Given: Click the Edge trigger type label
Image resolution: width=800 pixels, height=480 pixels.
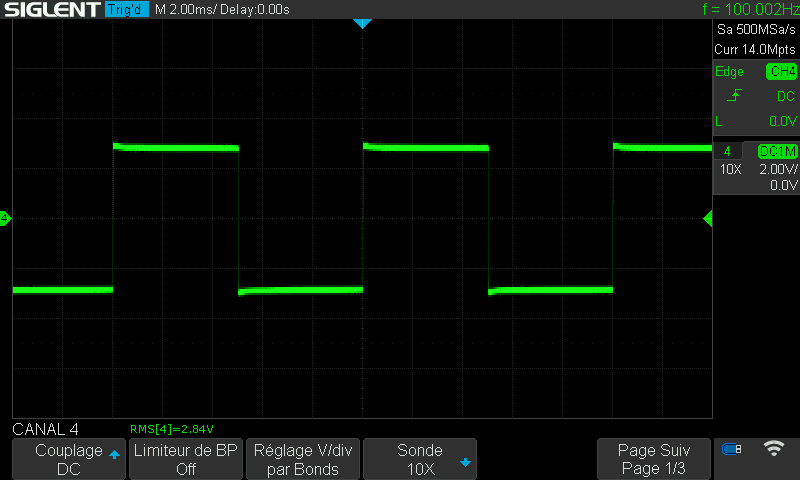Looking at the screenshot, I should click(729, 72).
